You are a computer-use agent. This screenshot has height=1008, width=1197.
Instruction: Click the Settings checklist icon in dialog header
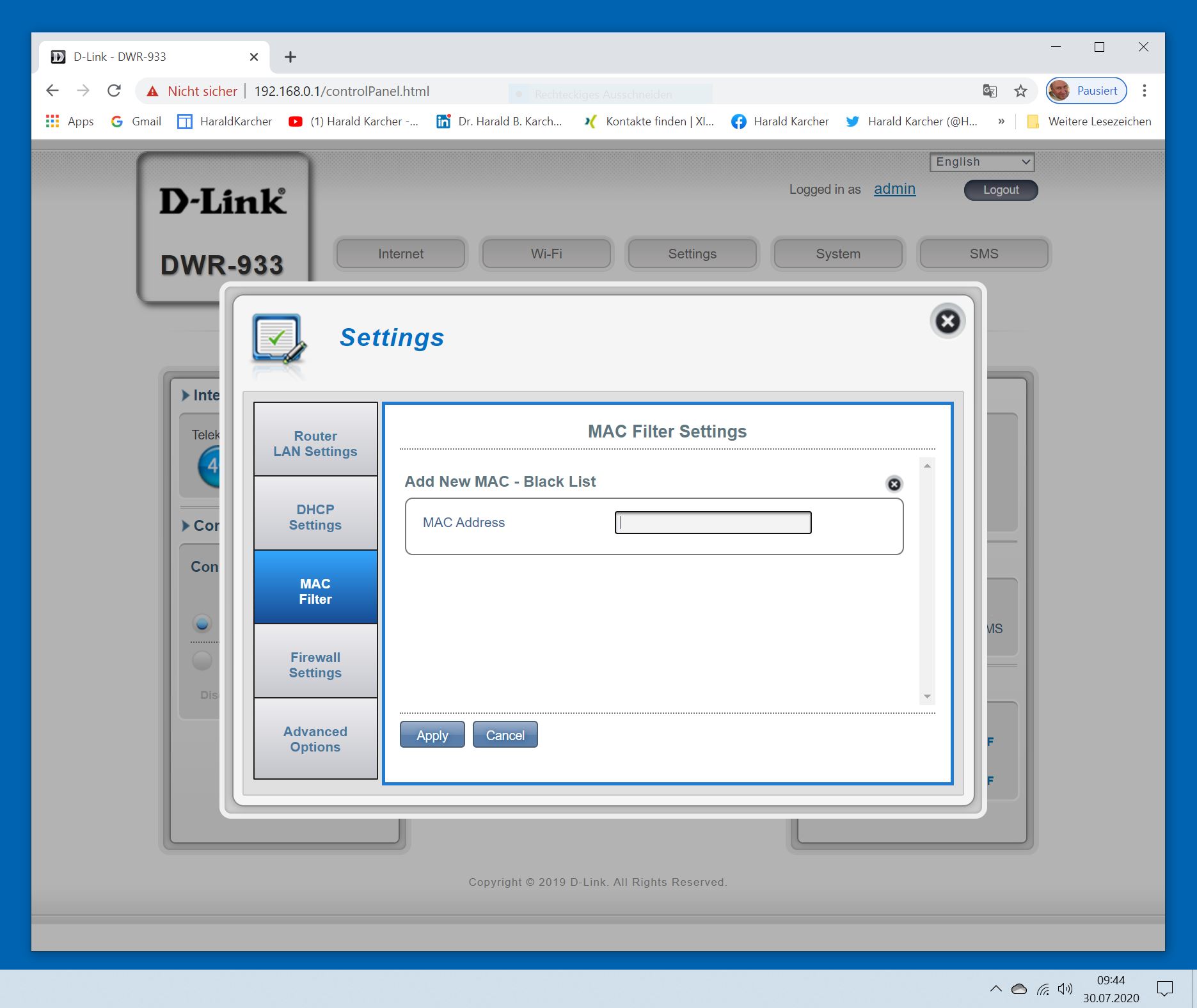click(279, 339)
